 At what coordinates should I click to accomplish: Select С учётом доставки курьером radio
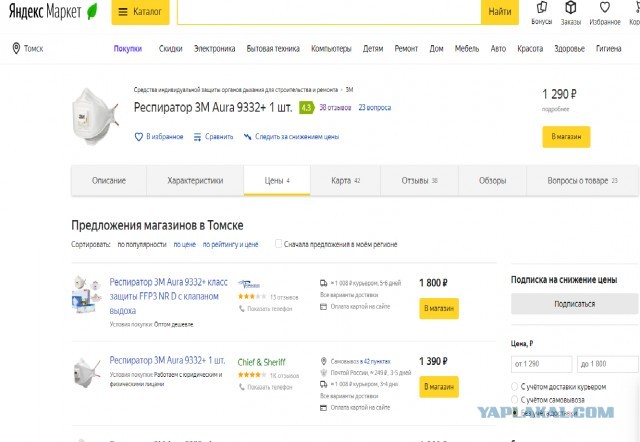pyautogui.click(x=514, y=386)
